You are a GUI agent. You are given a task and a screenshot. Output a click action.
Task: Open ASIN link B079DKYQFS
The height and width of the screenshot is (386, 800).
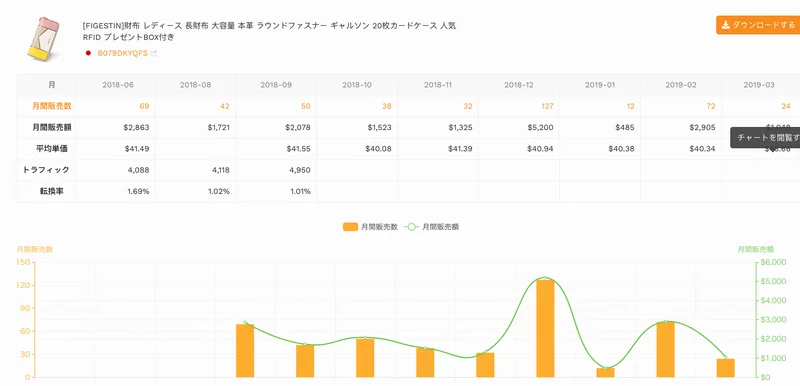122,53
